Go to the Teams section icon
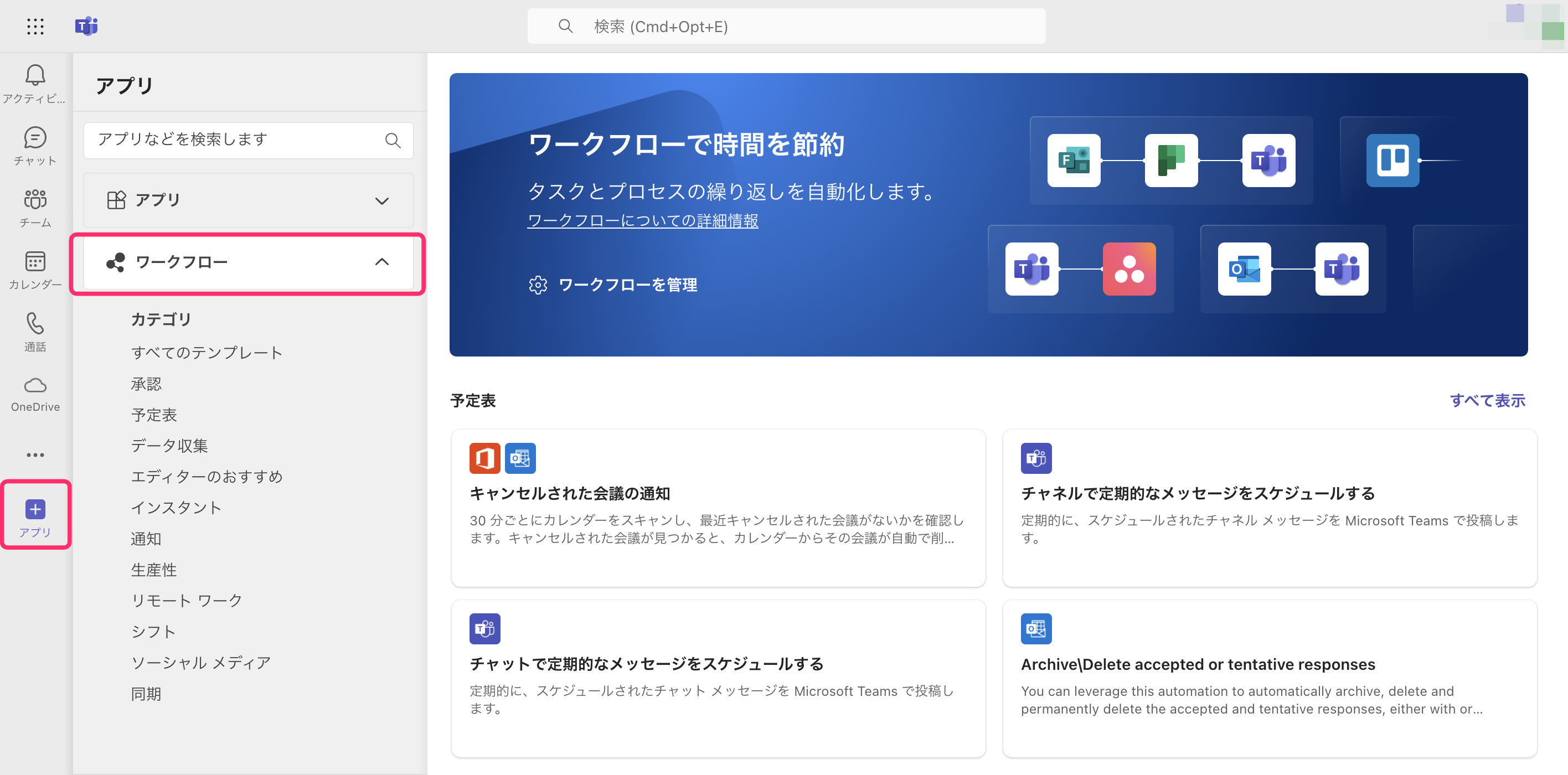The image size is (1568, 775). 35,200
